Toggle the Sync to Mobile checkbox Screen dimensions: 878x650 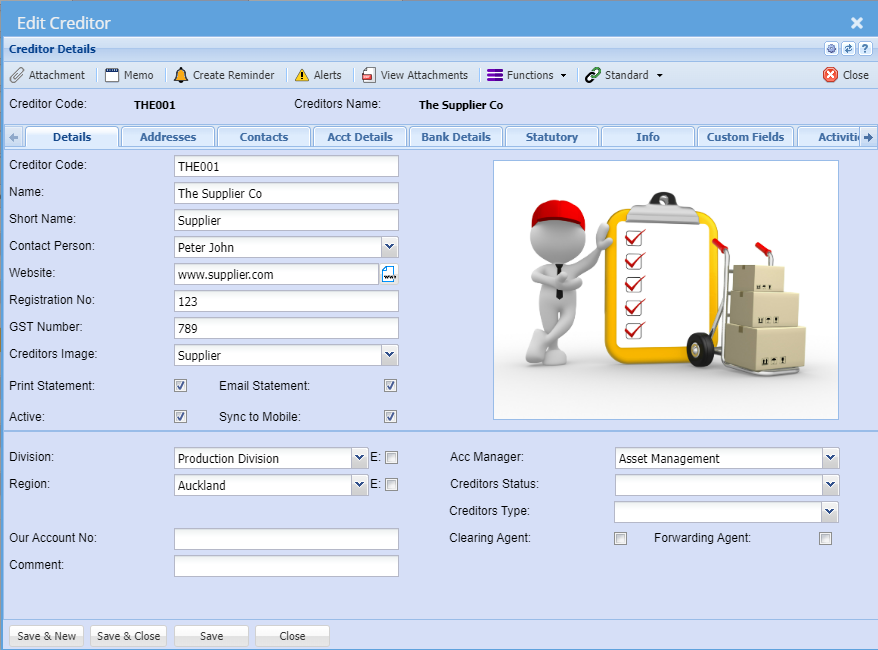[x=391, y=417]
